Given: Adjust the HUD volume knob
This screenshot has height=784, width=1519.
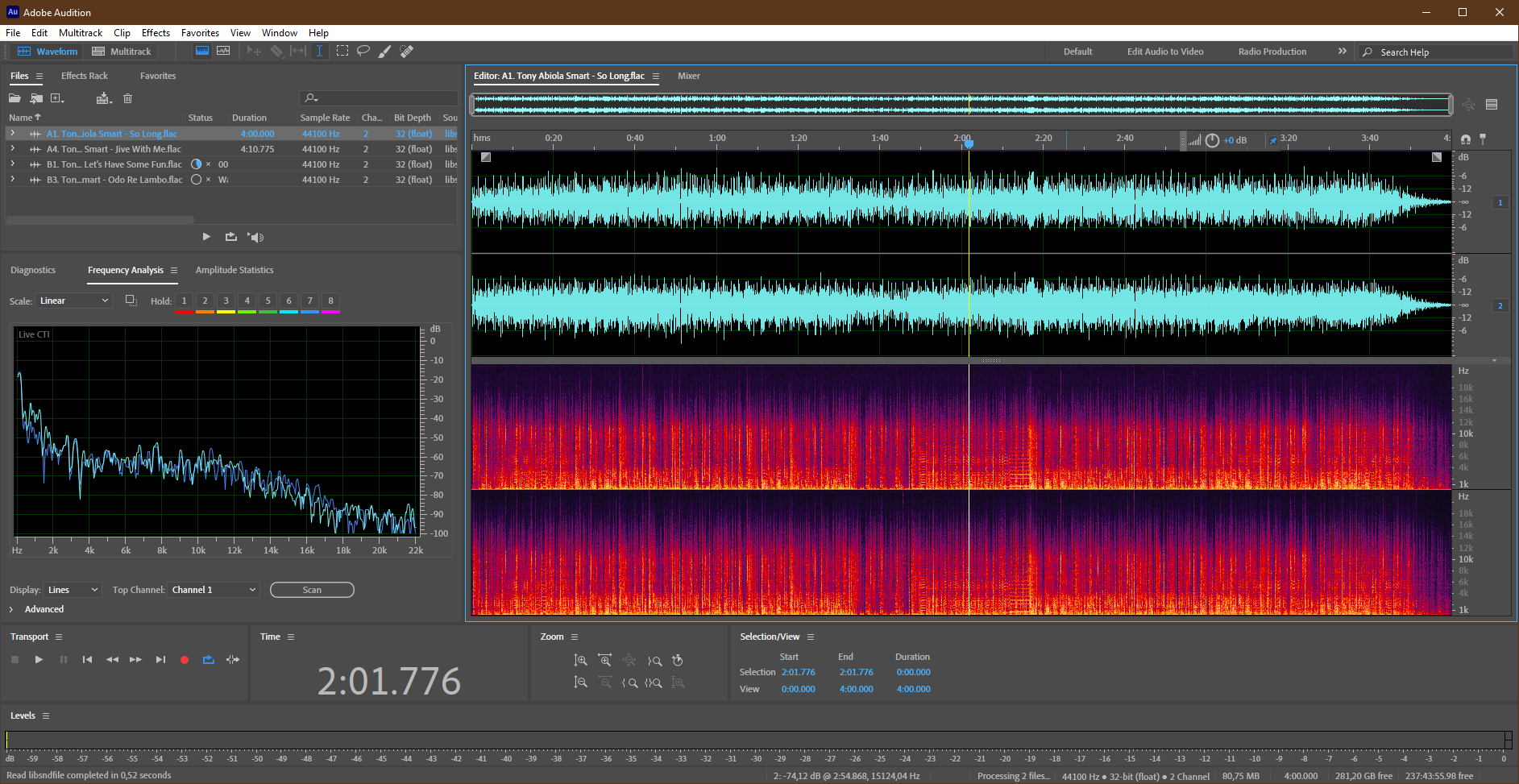Looking at the screenshot, I should [1212, 140].
